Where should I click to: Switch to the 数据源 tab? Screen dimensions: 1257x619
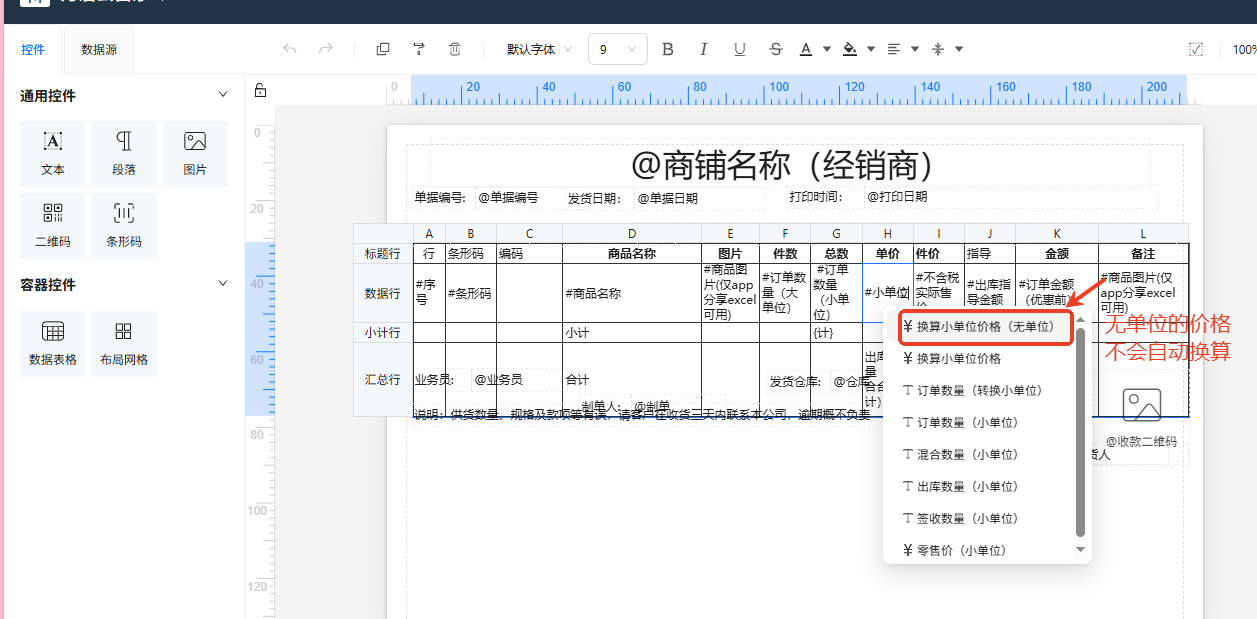click(x=99, y=49)
